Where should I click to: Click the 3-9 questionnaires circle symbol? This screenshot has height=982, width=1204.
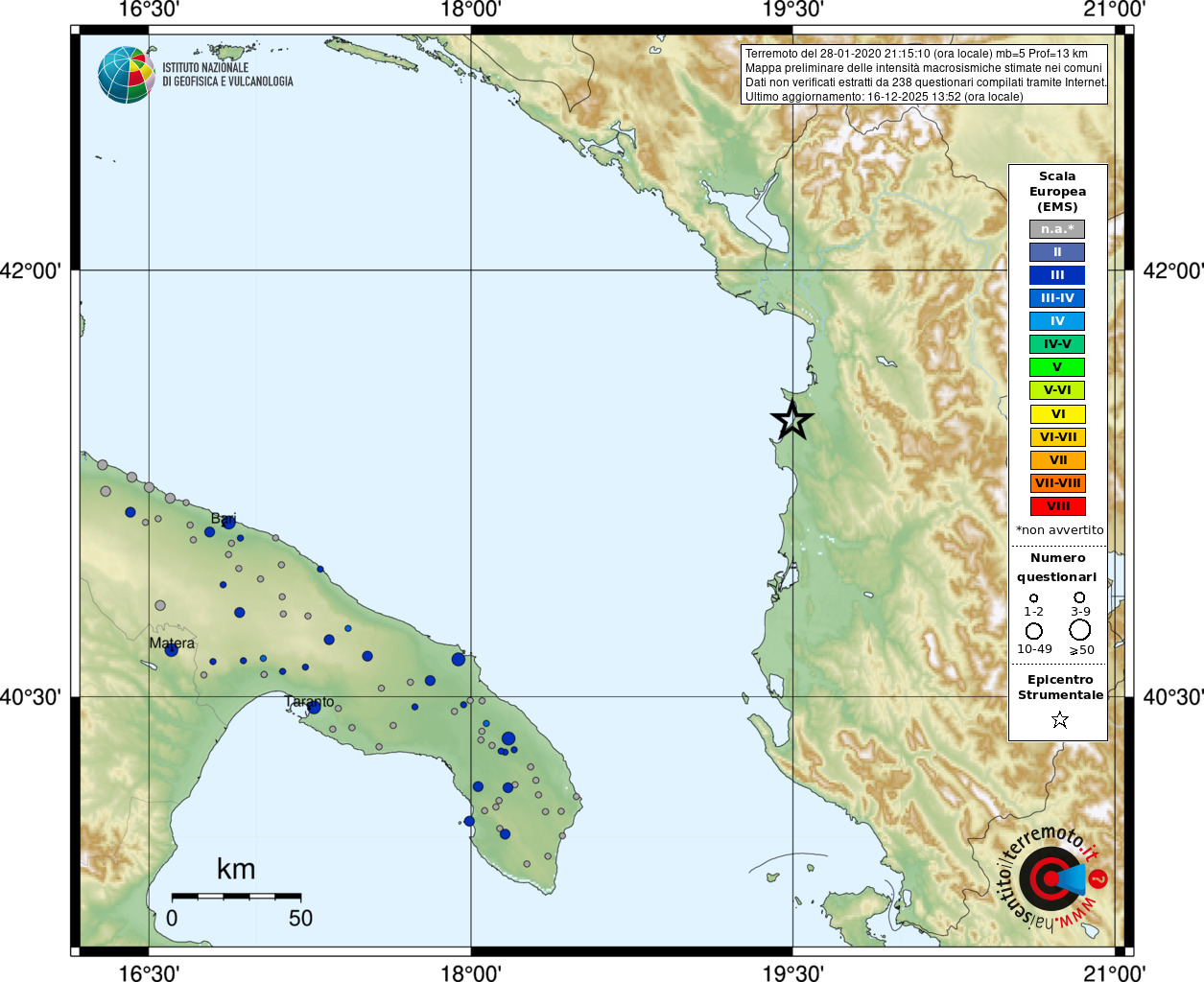point(1079,596)
